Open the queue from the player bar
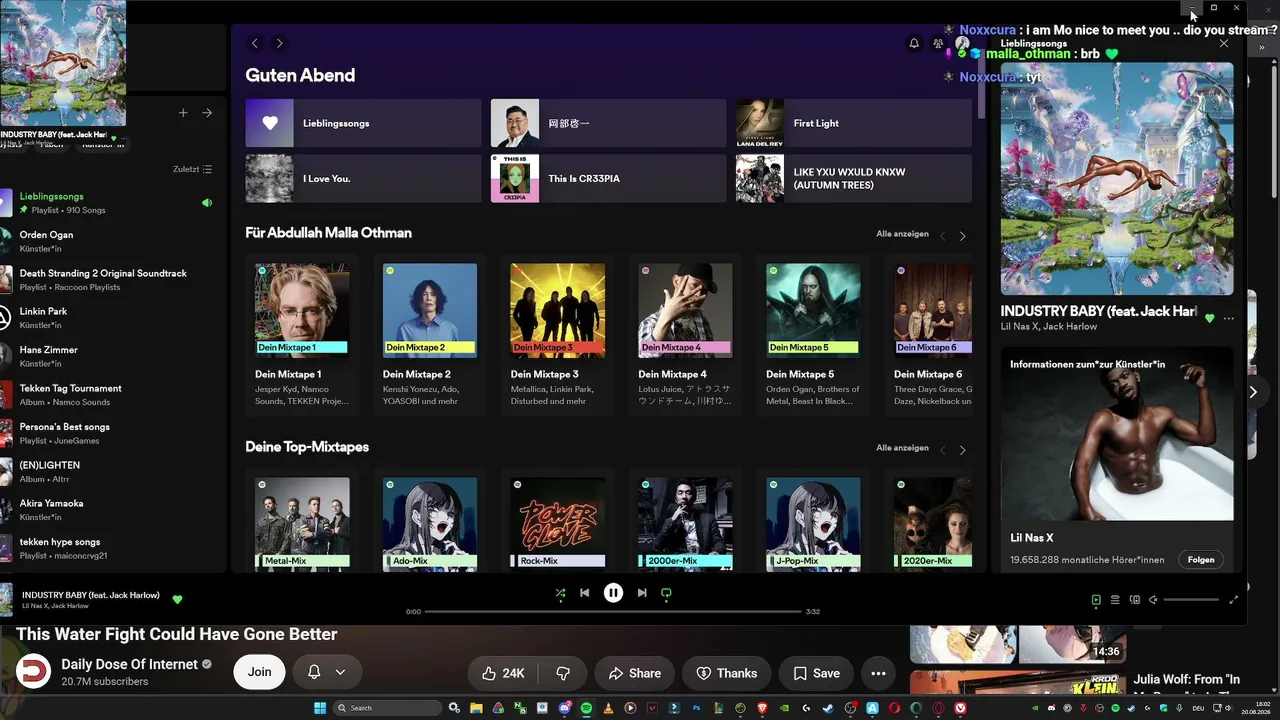This screenshot has width=1280, height=720. click(1115, 600)
